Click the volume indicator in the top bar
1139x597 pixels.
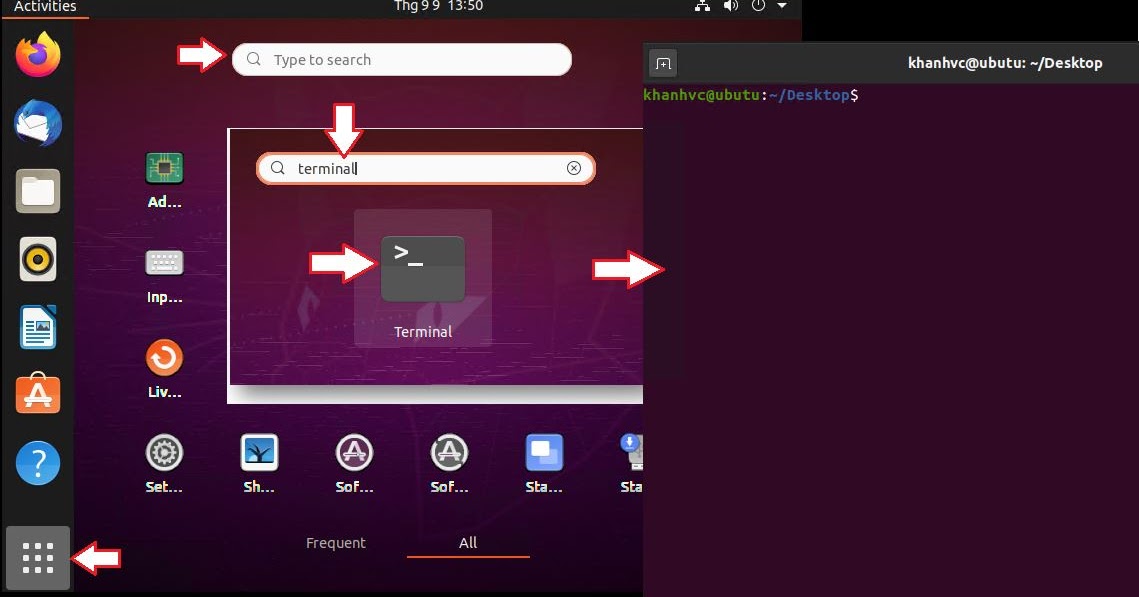(730, 6)
